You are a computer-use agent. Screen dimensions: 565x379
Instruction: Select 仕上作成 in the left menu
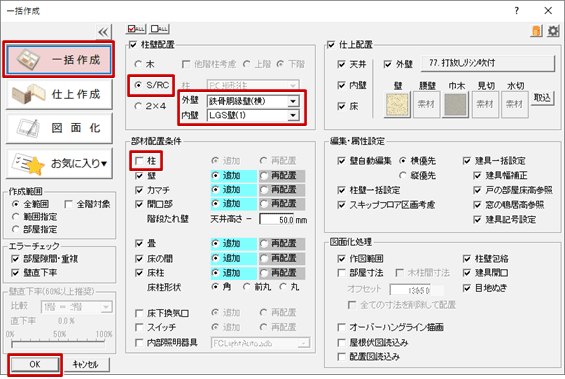(59, 94)
